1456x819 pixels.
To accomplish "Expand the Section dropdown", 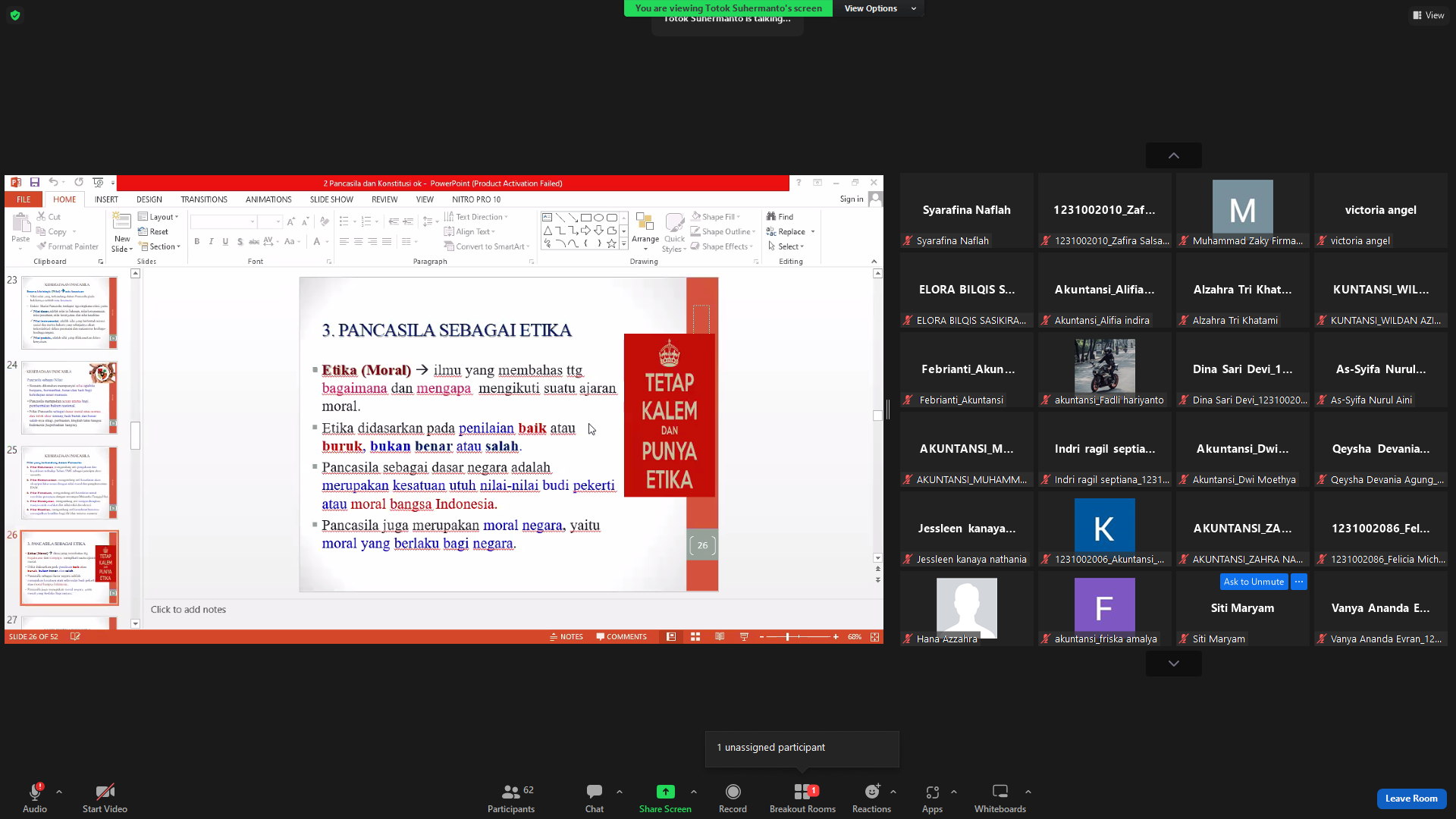I will pos(160,246).
